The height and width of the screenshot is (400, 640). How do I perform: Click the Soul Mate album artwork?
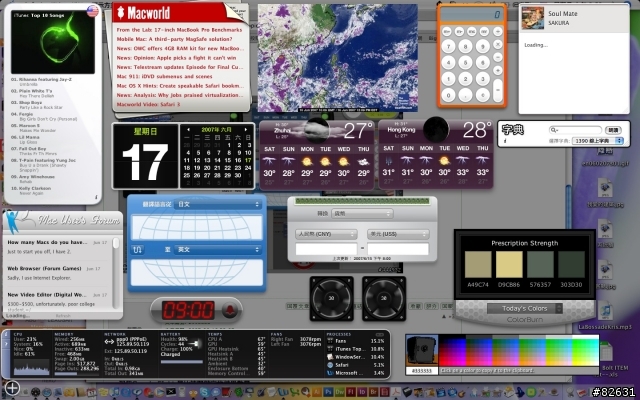tap(533, 18)
